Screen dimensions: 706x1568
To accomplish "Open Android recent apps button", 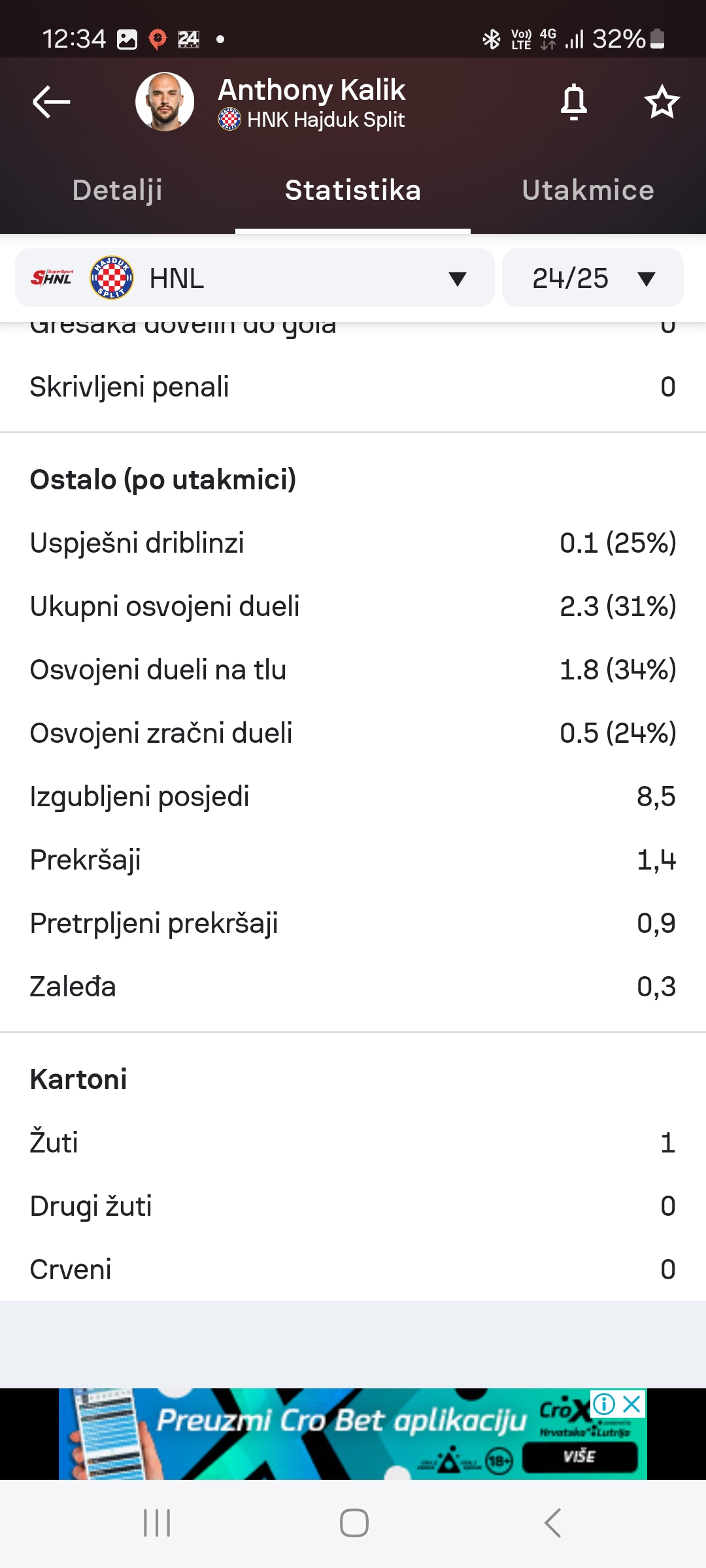I will tap(157, 1523).
